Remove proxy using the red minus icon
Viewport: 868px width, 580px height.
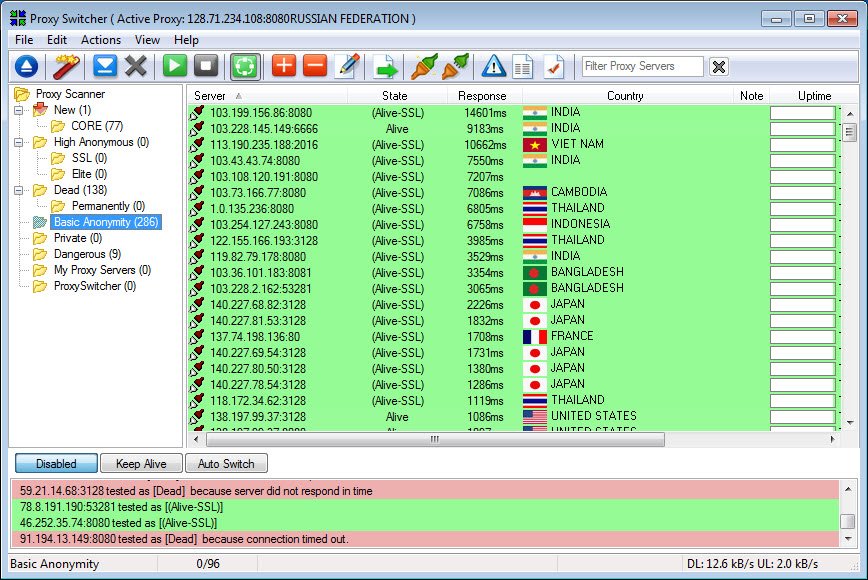pyautogui.click(x=315, y=66)
